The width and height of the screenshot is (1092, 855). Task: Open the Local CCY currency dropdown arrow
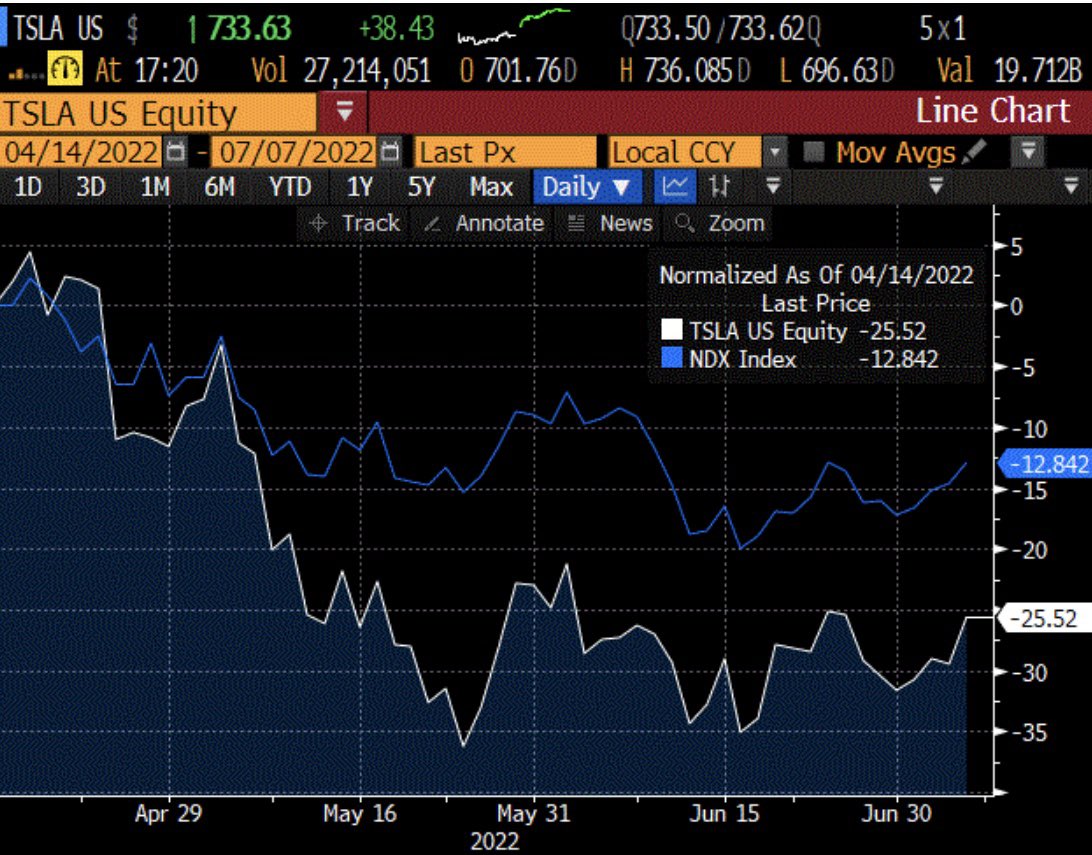pos(774,152)
